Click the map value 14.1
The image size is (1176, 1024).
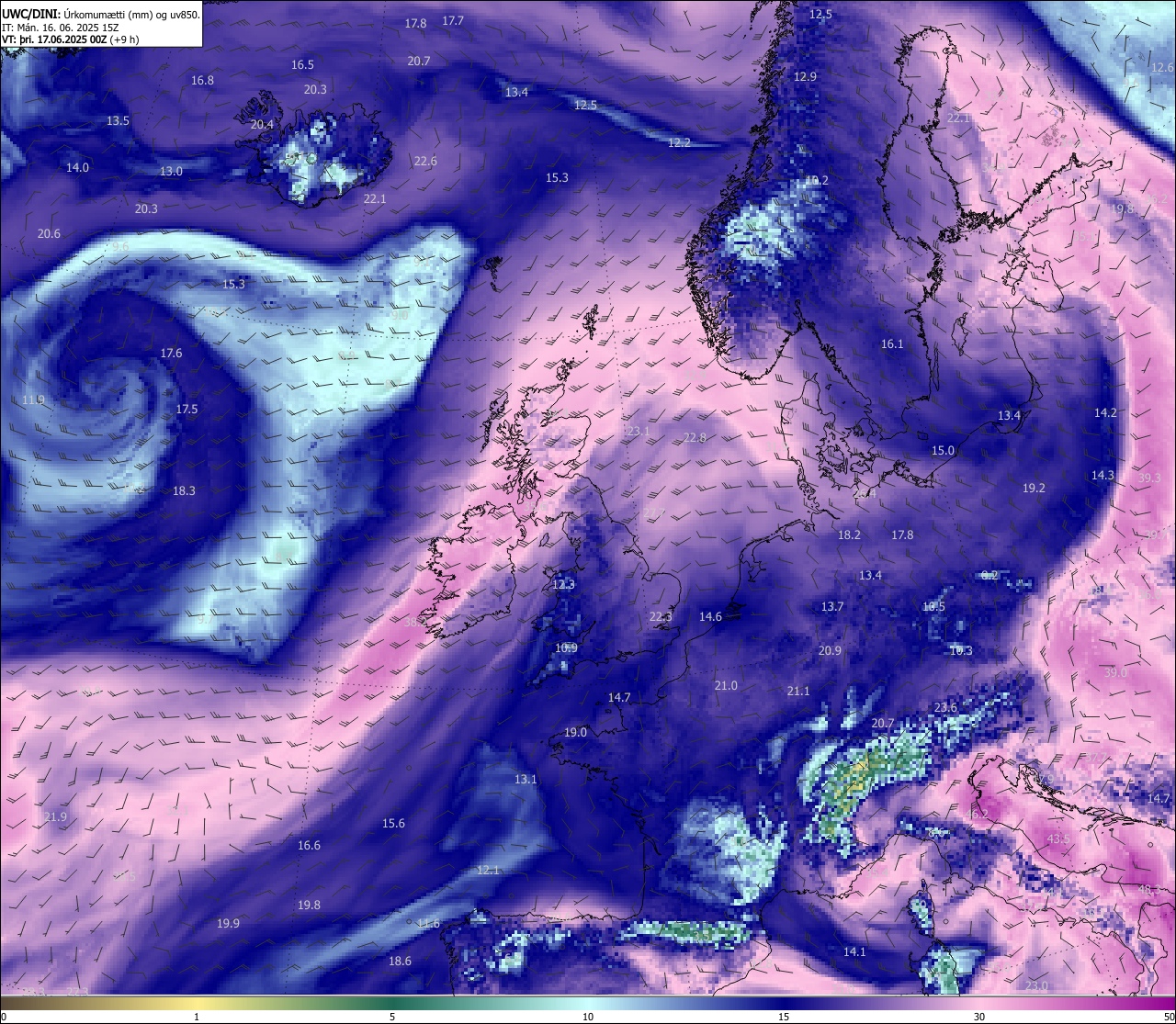(x=854, y=951)
